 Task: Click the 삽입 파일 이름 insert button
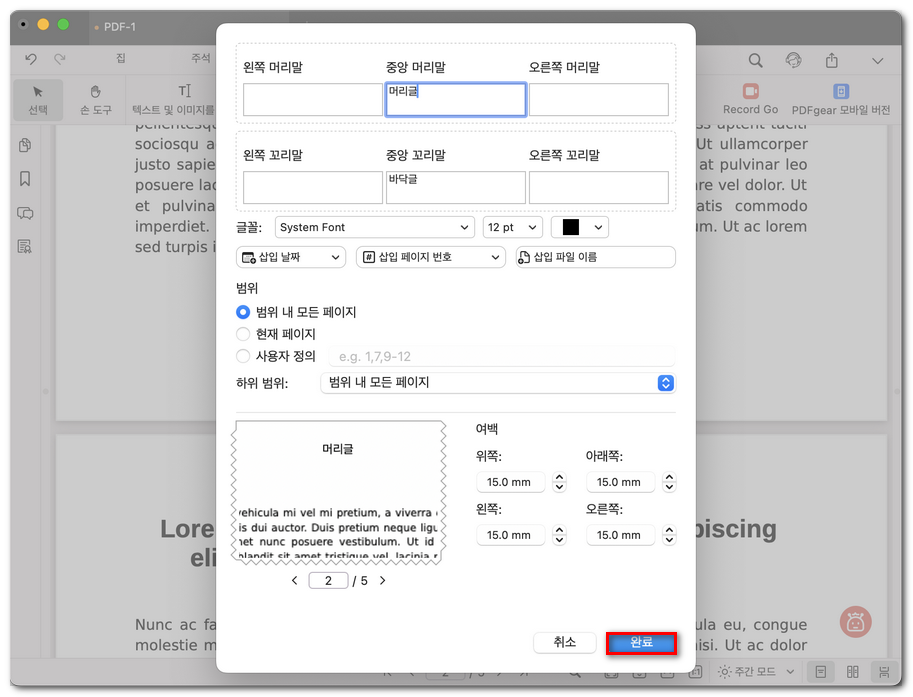pyautogui.click(x=594, y=257)
